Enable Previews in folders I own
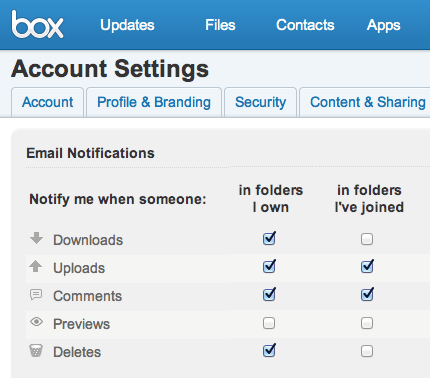The image size is (430, 378). [x=269, y=323]
